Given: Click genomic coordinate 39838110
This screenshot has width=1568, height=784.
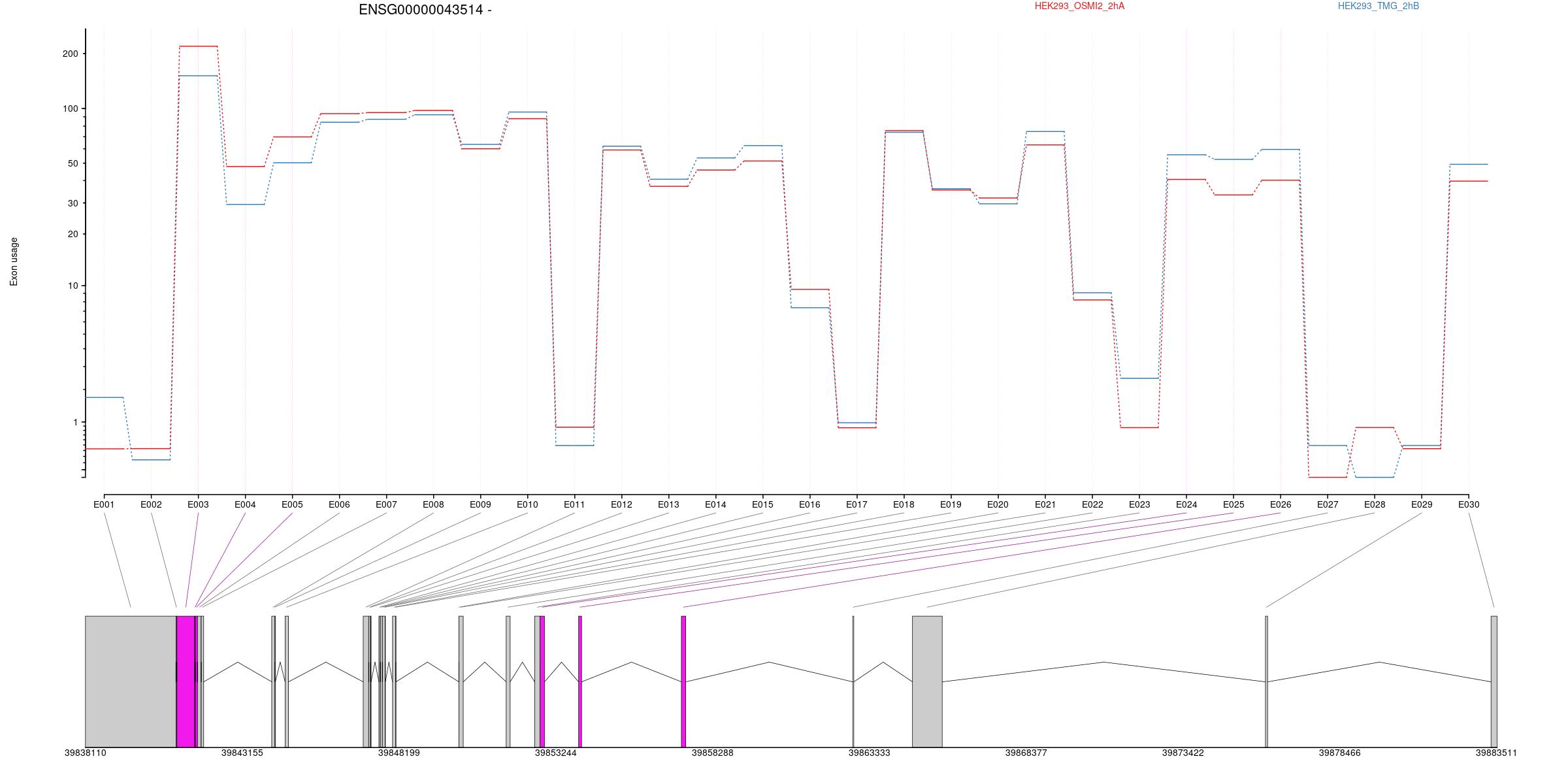Looking at the screenshot, I should pos(85,753).
